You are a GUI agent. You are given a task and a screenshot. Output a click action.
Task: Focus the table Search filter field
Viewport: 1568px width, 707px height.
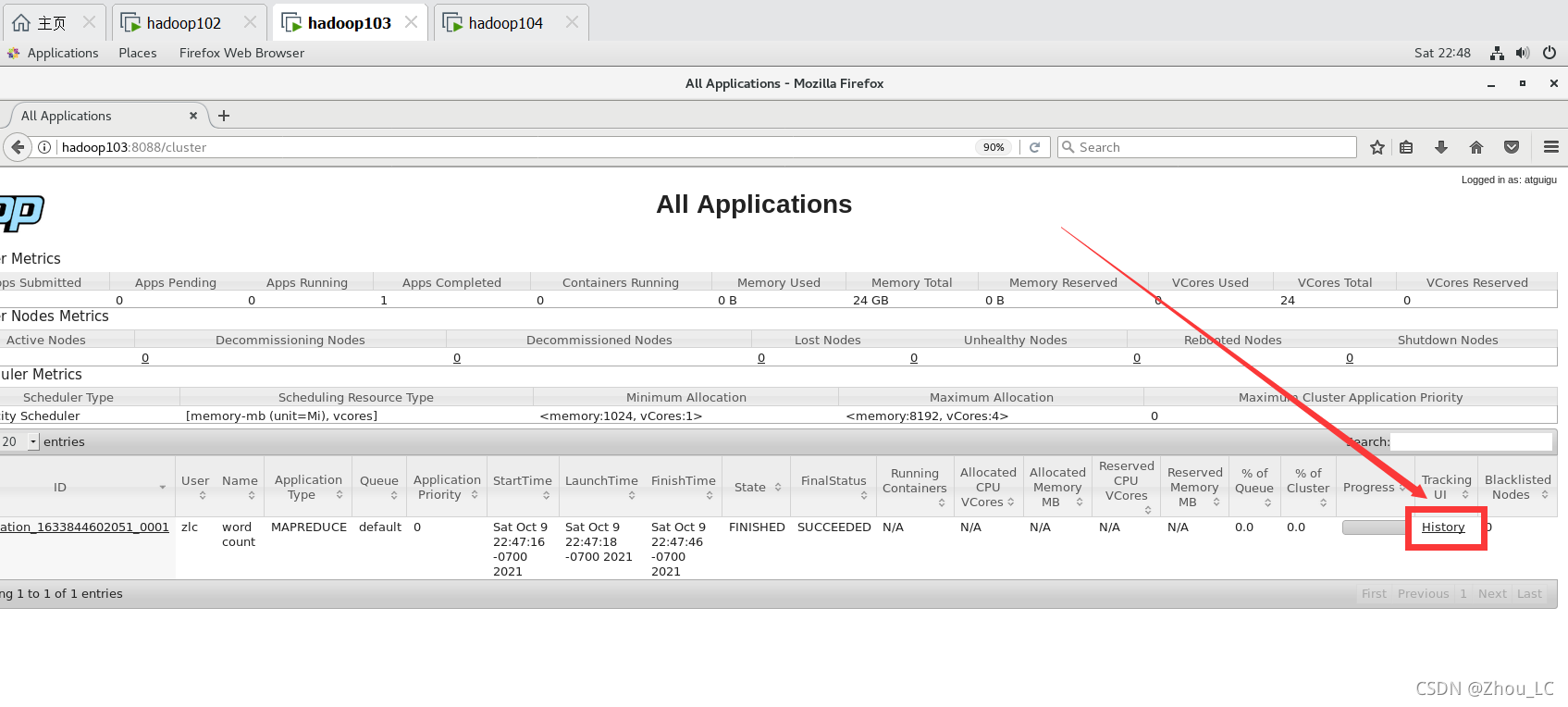click(1471, 442)
